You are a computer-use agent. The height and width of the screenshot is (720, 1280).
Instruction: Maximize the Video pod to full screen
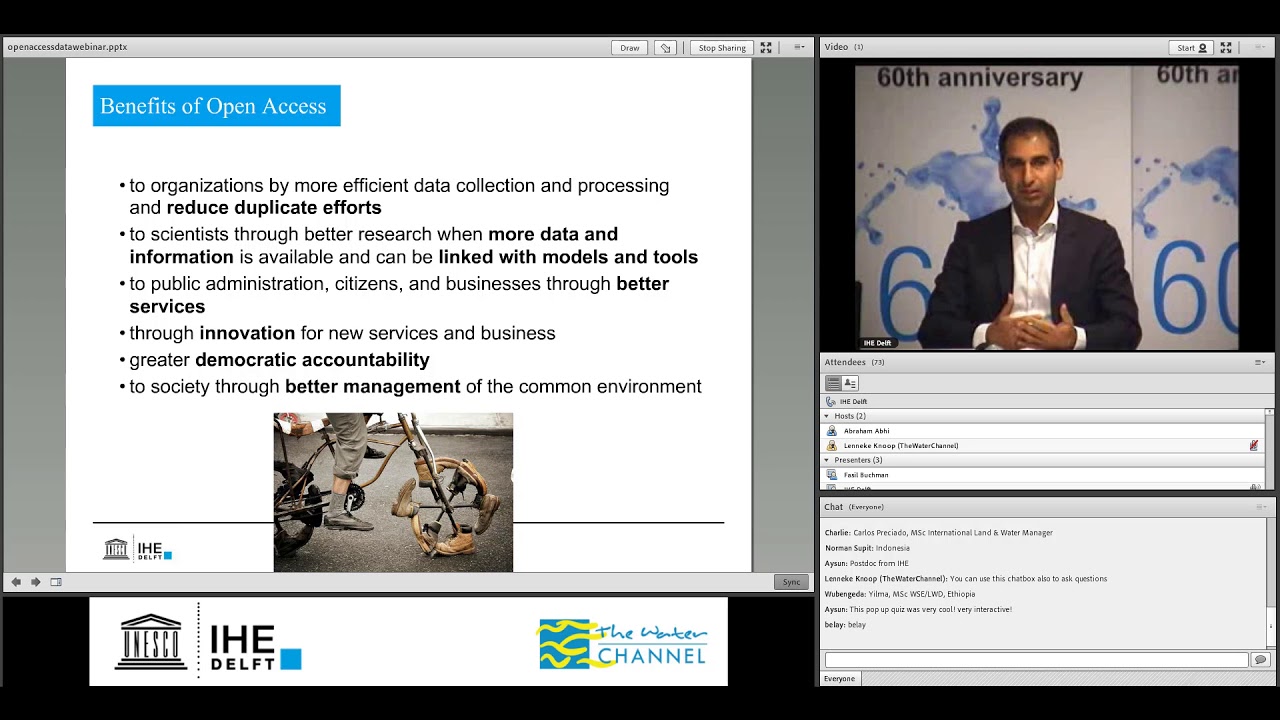(x=1226, y=47)
